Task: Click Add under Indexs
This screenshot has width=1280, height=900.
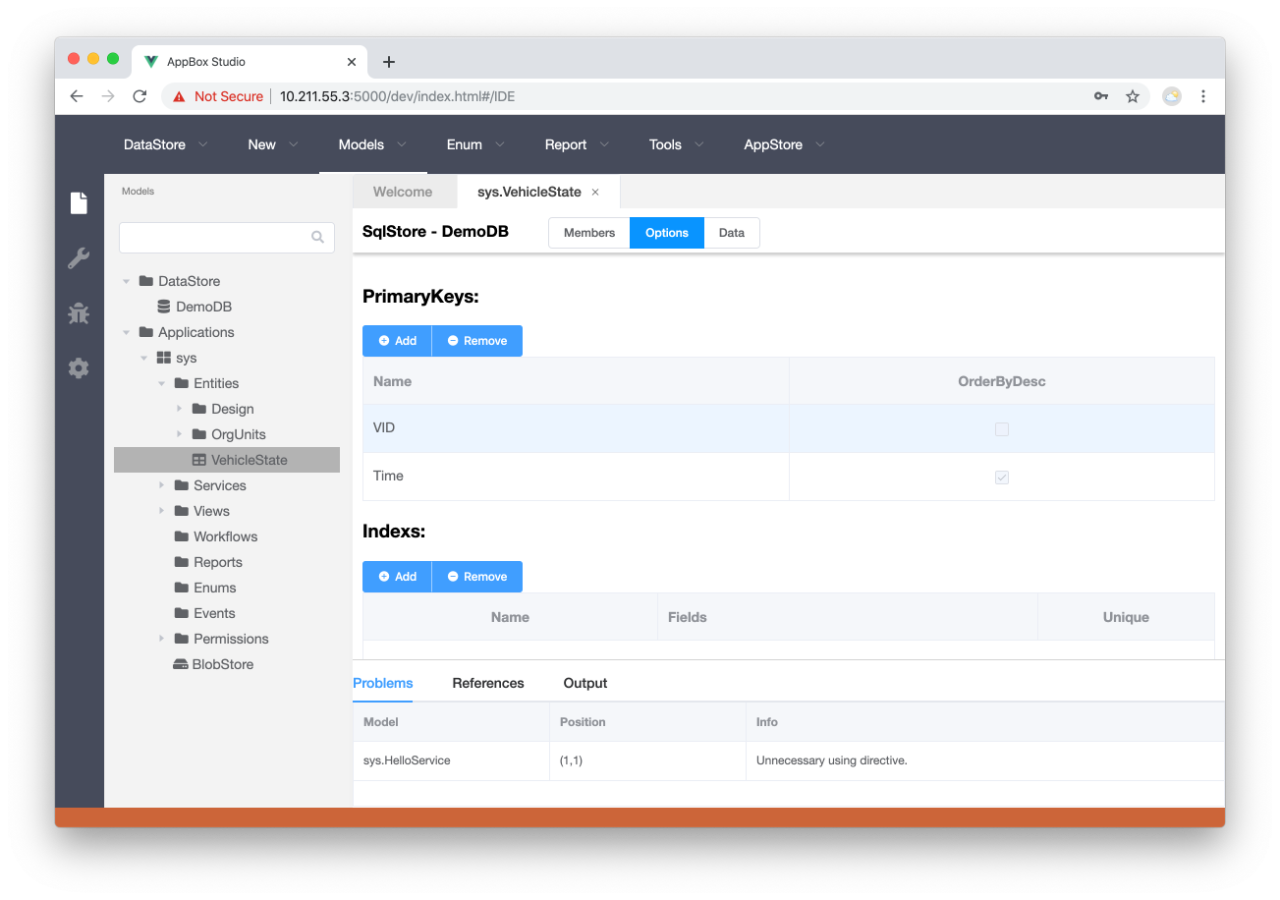Action: click(397, 577)
